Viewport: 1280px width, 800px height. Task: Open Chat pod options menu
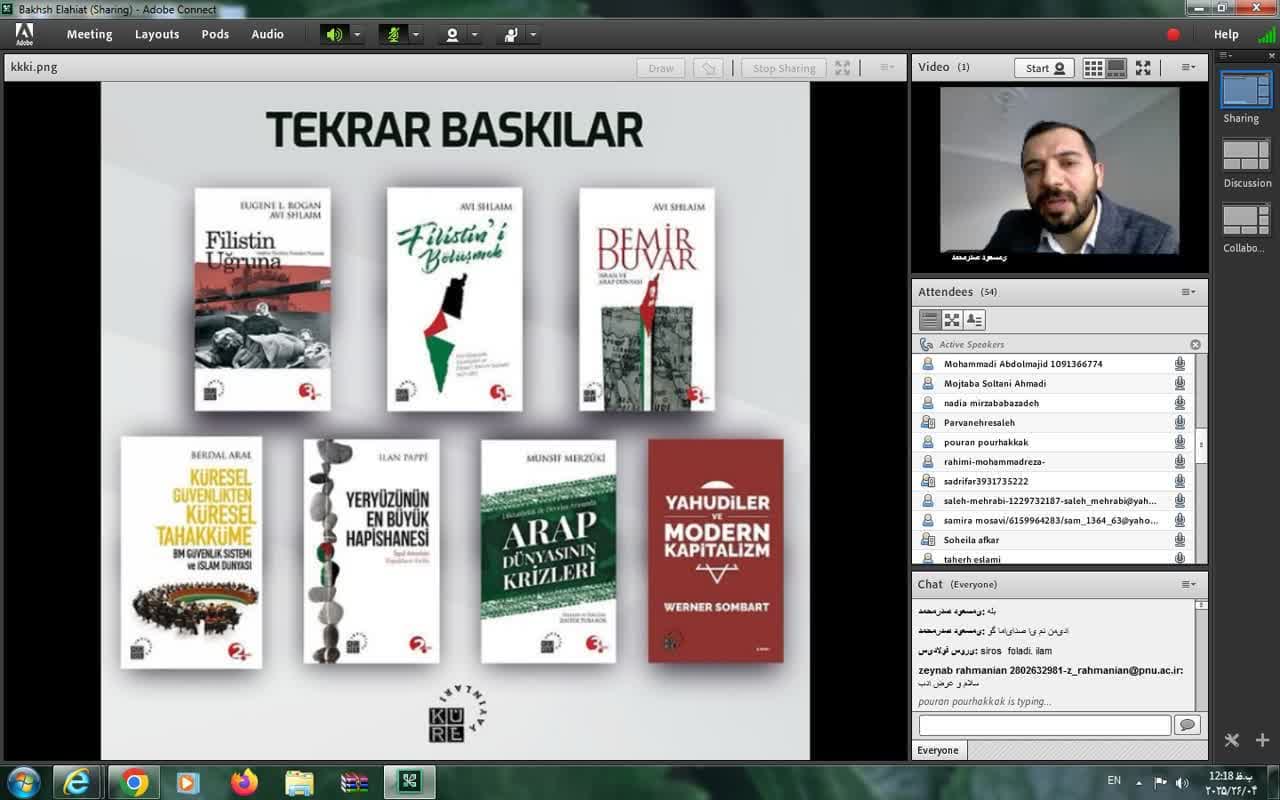[1188, 584]
